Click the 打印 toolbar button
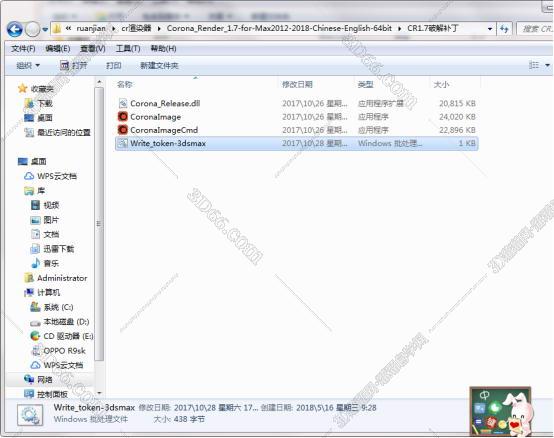The width and height of the screenshot is (554, 438). 114,65
